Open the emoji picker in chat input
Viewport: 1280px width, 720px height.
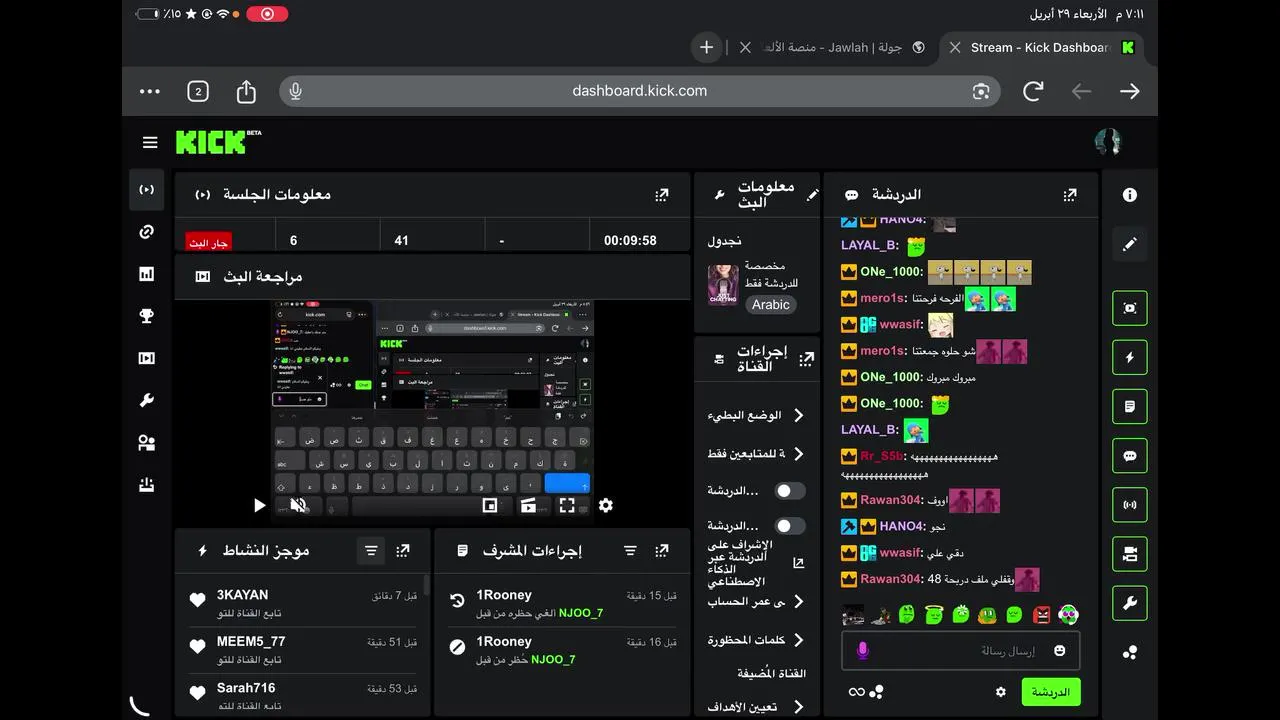(1059, 651)
